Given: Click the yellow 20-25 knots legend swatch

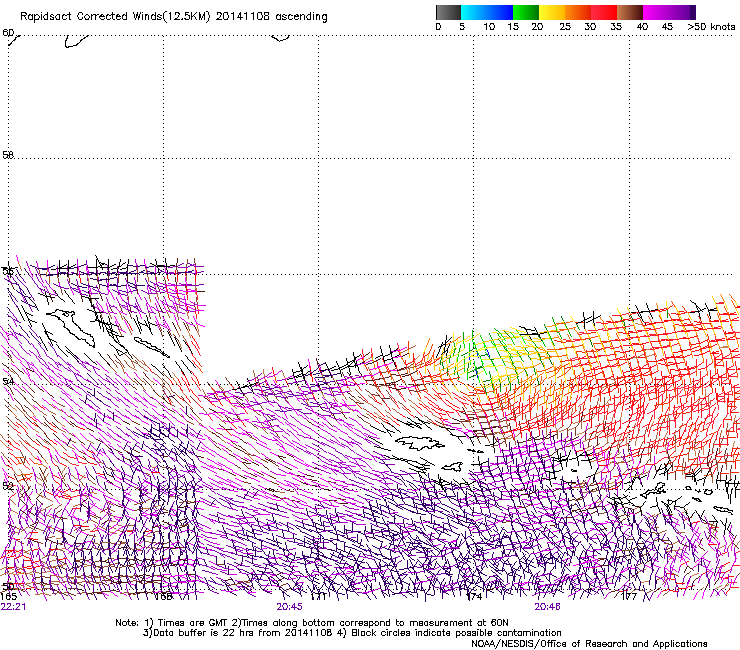Looking at the screenshot, I should click(552, 12).
